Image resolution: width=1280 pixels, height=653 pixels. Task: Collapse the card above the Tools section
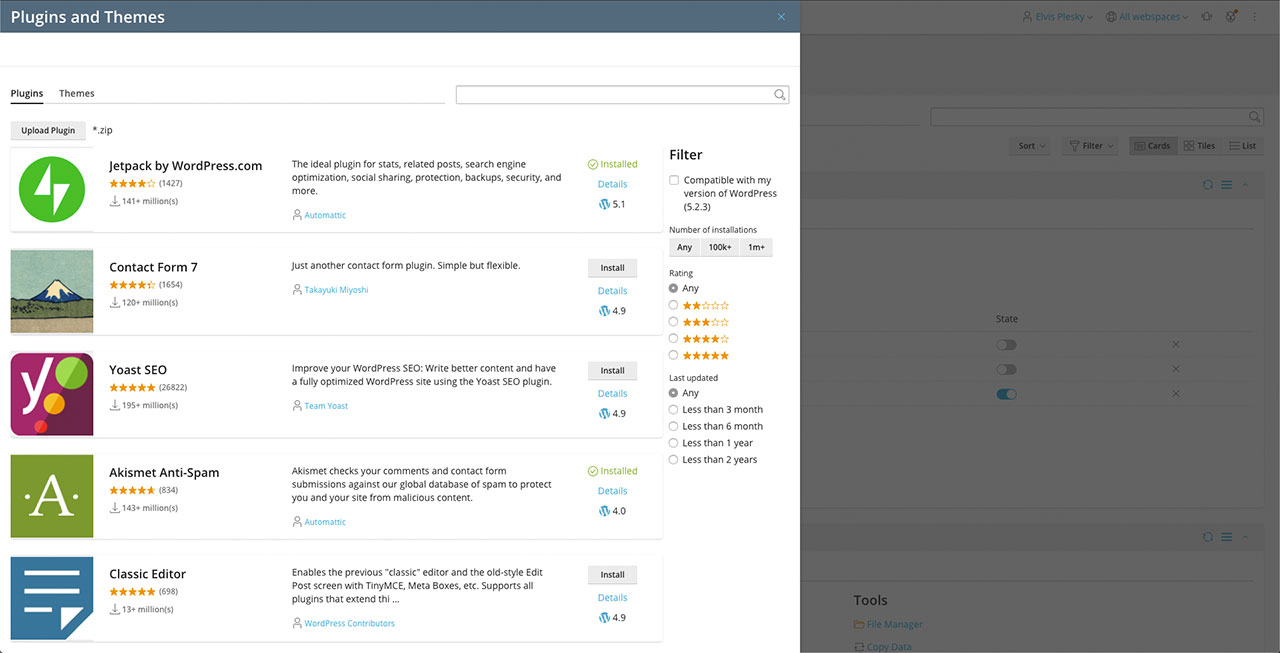(x=1245, y=537)
